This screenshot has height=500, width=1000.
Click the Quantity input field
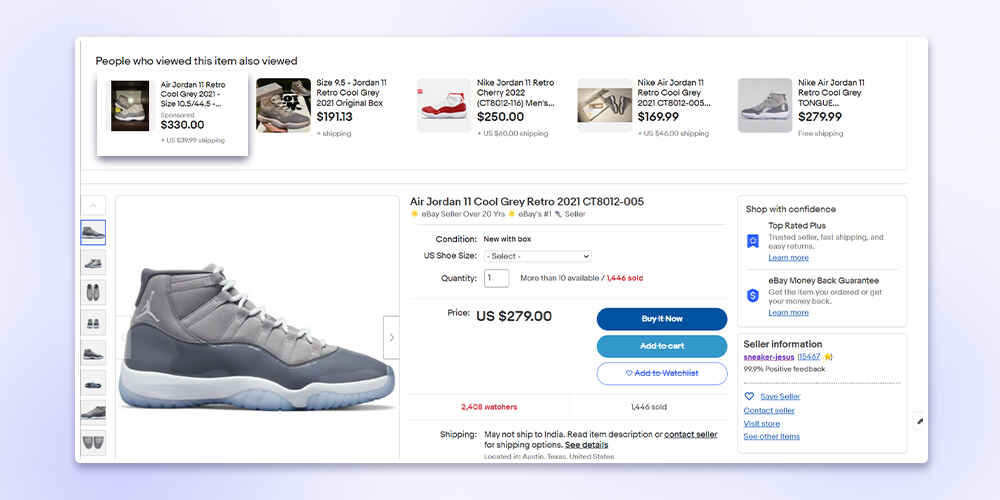(x=497, y=278)
